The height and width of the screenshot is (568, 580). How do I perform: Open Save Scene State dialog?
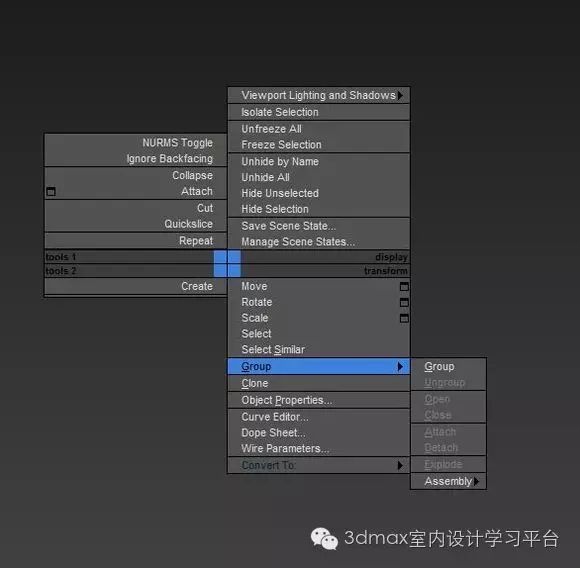(x=318, y=226)
